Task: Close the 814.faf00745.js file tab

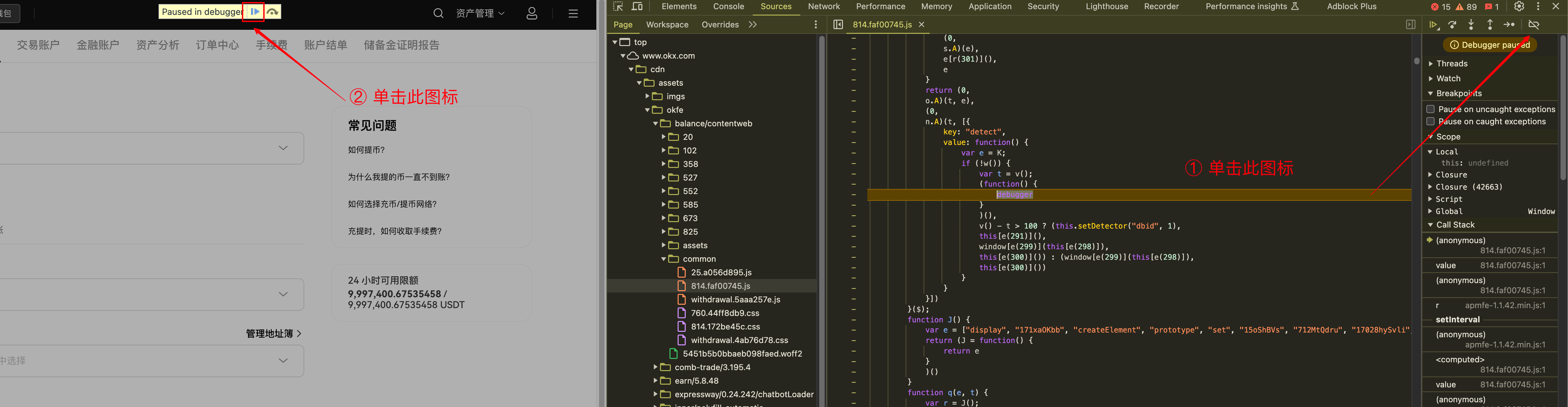Action: point(922,25)
